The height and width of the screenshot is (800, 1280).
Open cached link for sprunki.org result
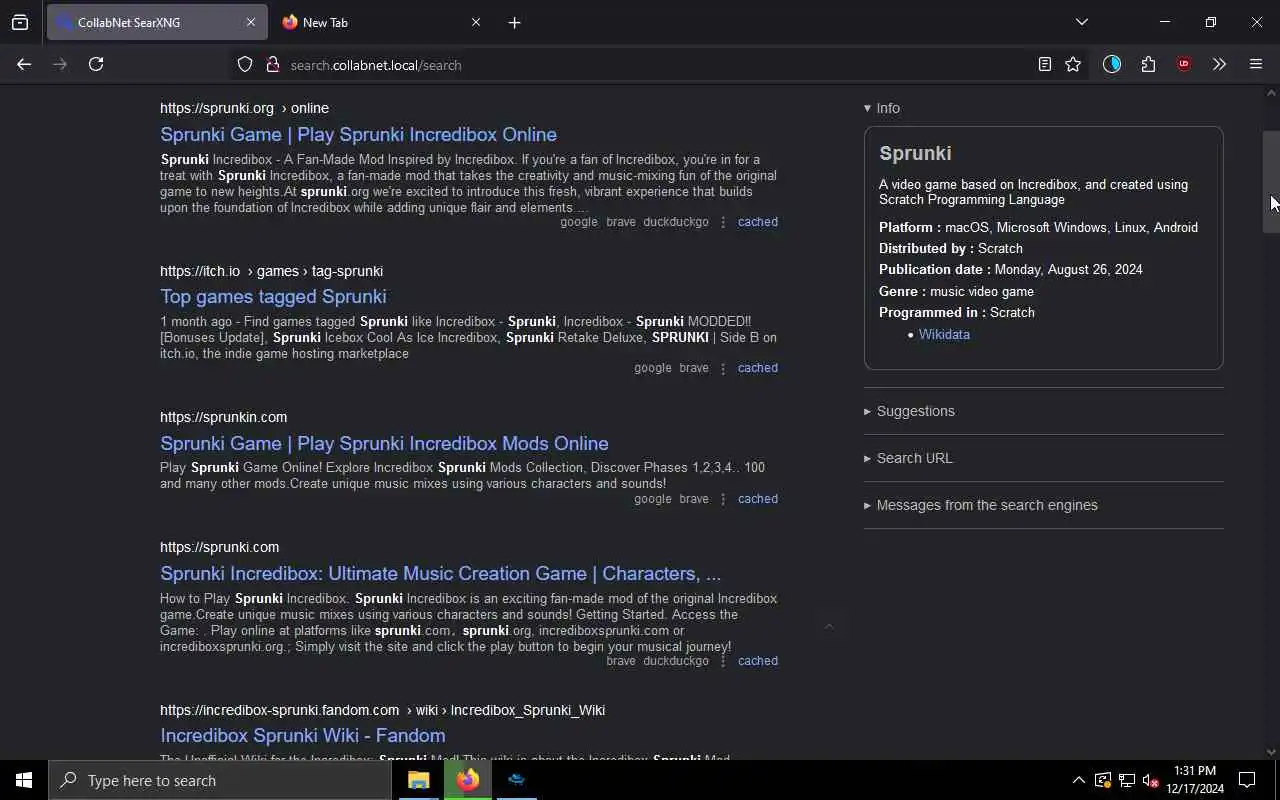click(757, 222)
